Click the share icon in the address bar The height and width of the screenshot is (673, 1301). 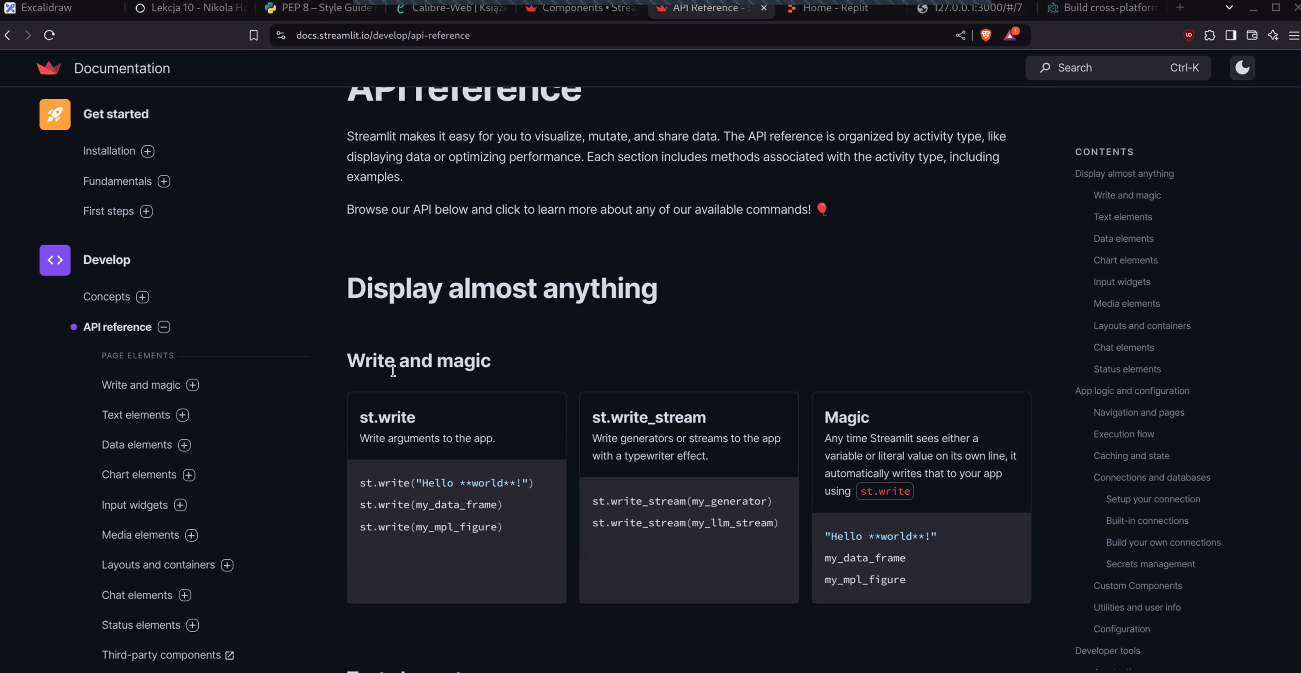pyautogui.click(x=961, y=35)
